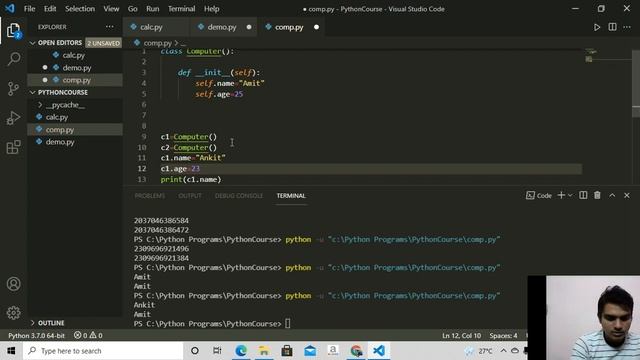Image resolution: width=640 pixels, height=360 pixels.
Task: Change indentation via Spaces: 4
Action: pos(503,336)
